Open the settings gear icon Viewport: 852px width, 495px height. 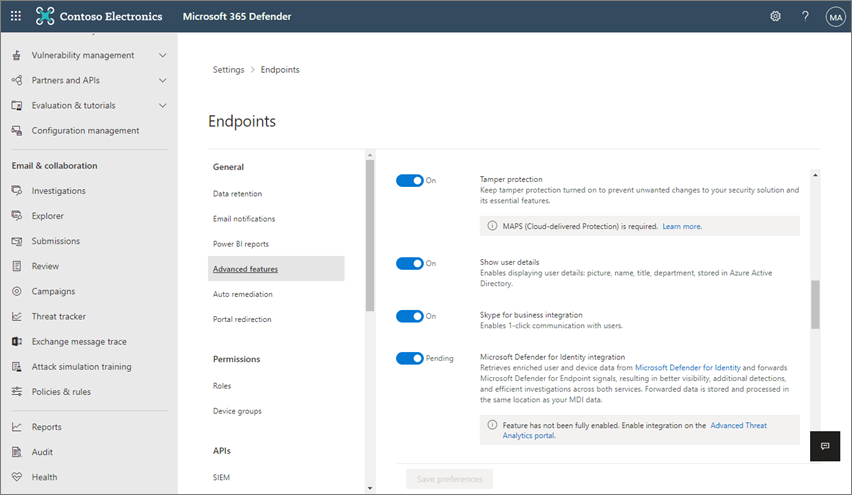(775, 16)
